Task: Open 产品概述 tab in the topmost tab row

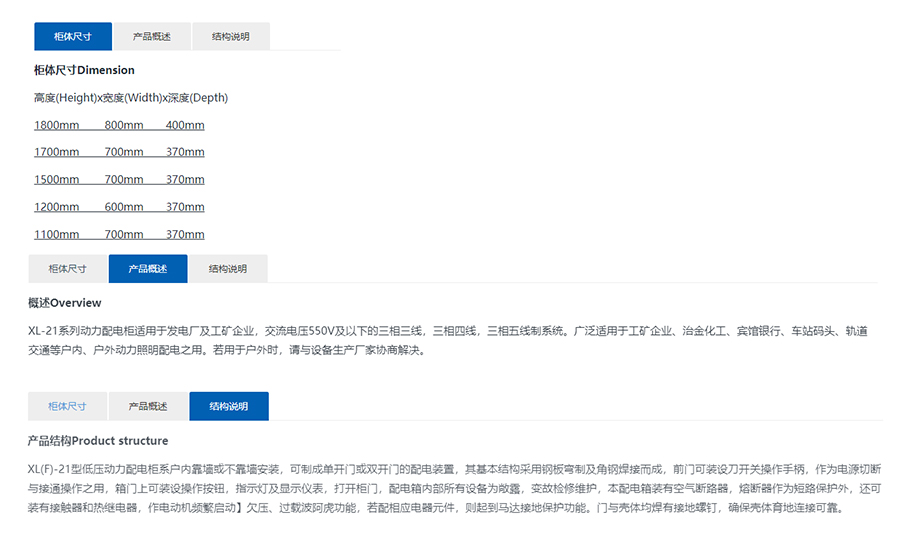Action: (x=152, y=37)
